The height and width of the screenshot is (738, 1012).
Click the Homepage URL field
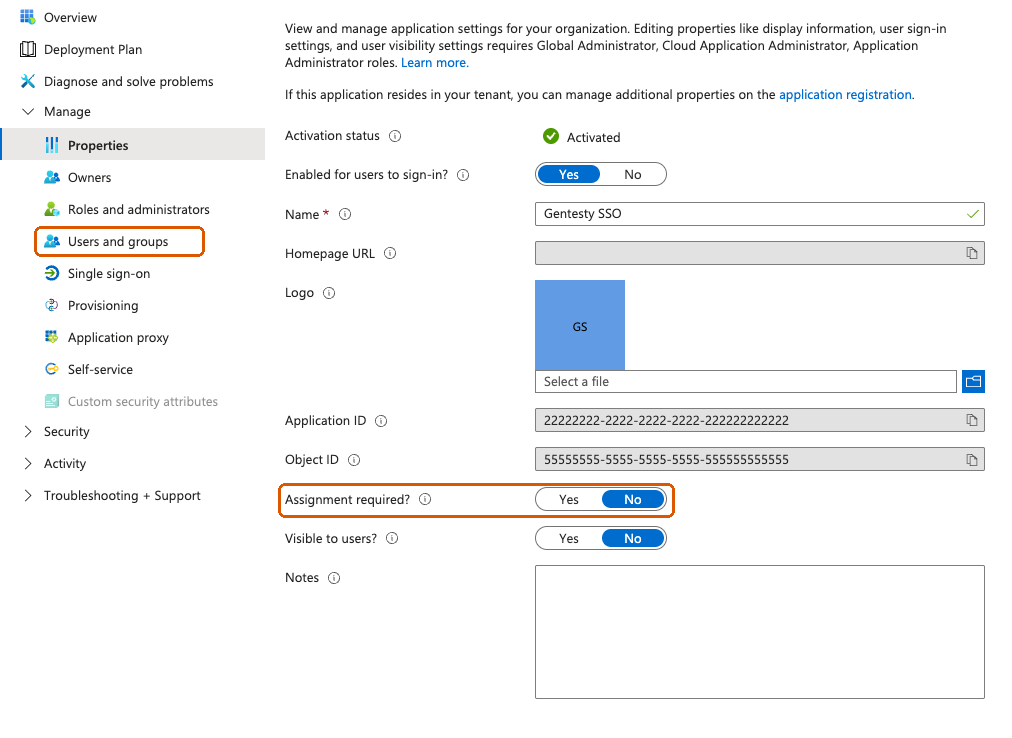(760, 253)
